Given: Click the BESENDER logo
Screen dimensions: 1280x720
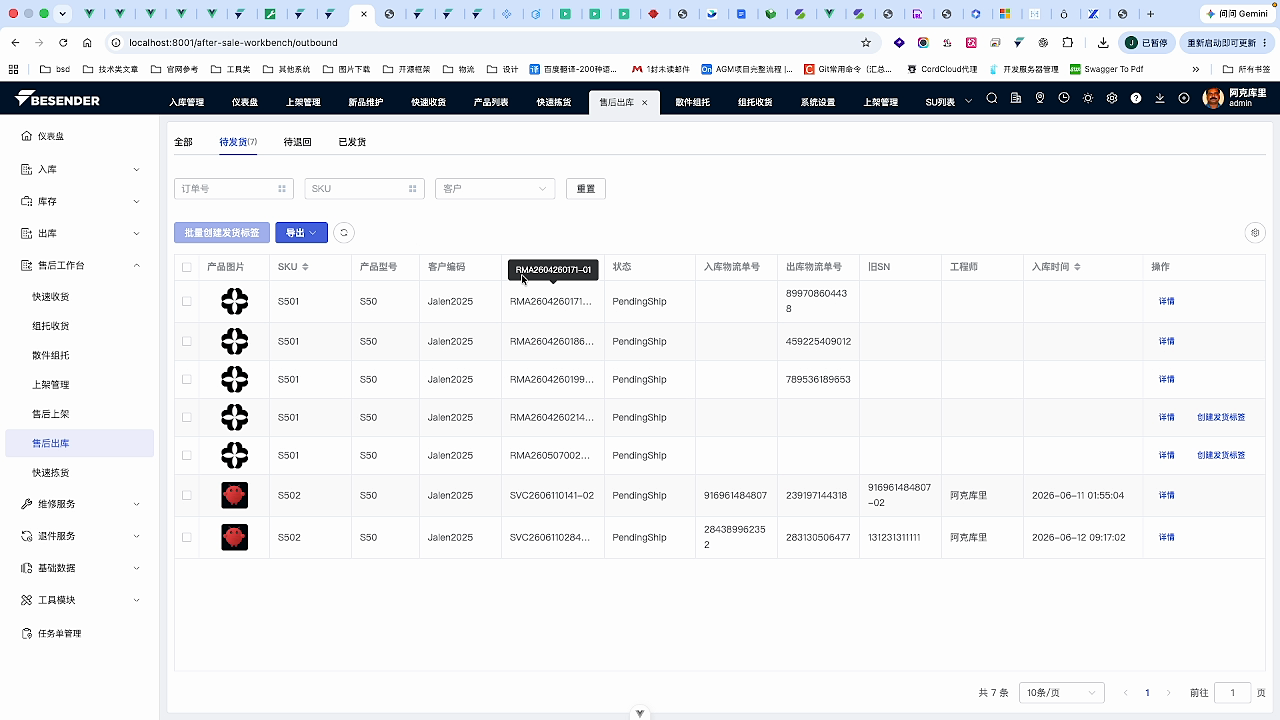Looking at the screenshot, I should (57, 100).
